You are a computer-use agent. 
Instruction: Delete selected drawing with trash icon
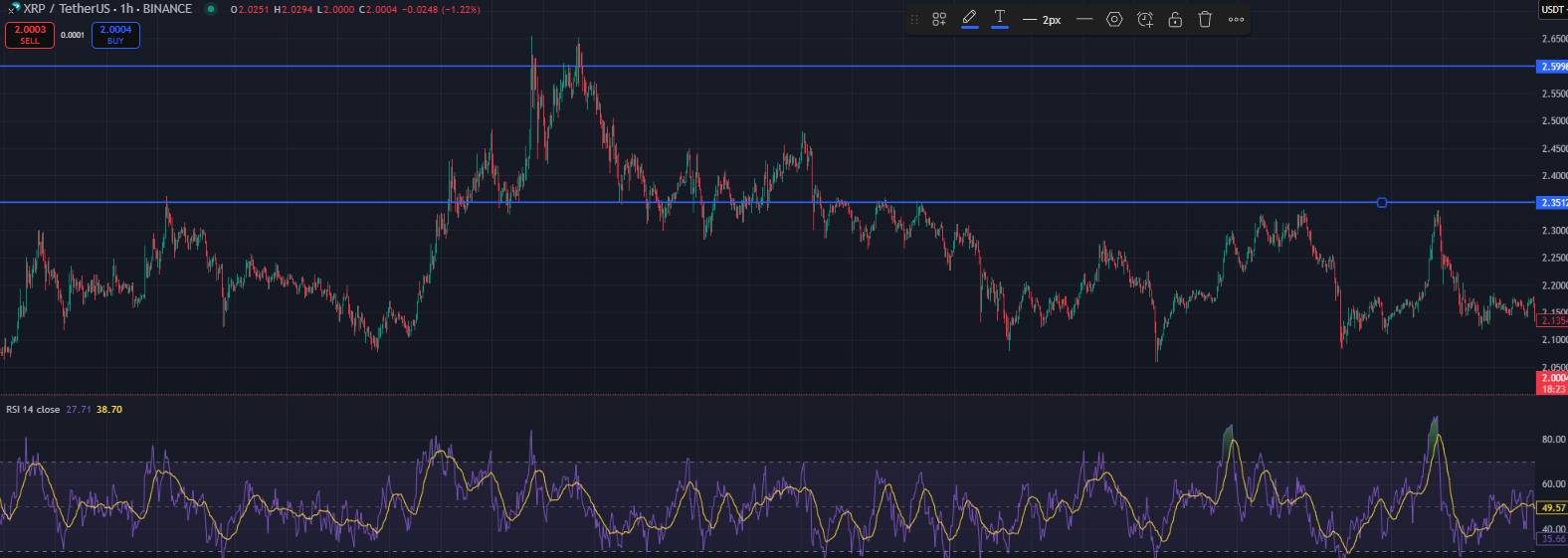pyautogui.click(x=1205, y=19)
